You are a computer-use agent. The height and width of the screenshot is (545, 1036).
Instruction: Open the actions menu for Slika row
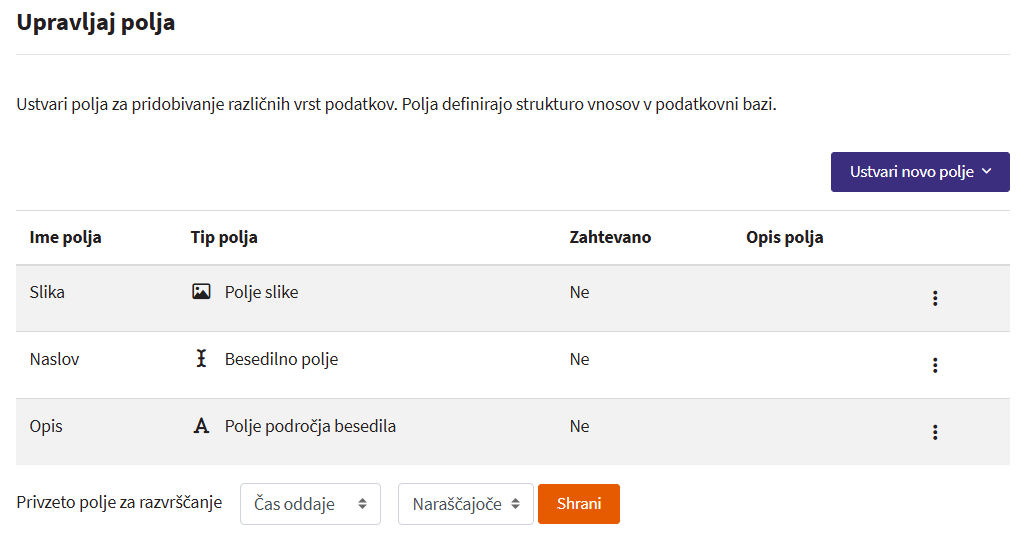click(x=935, y=298)
